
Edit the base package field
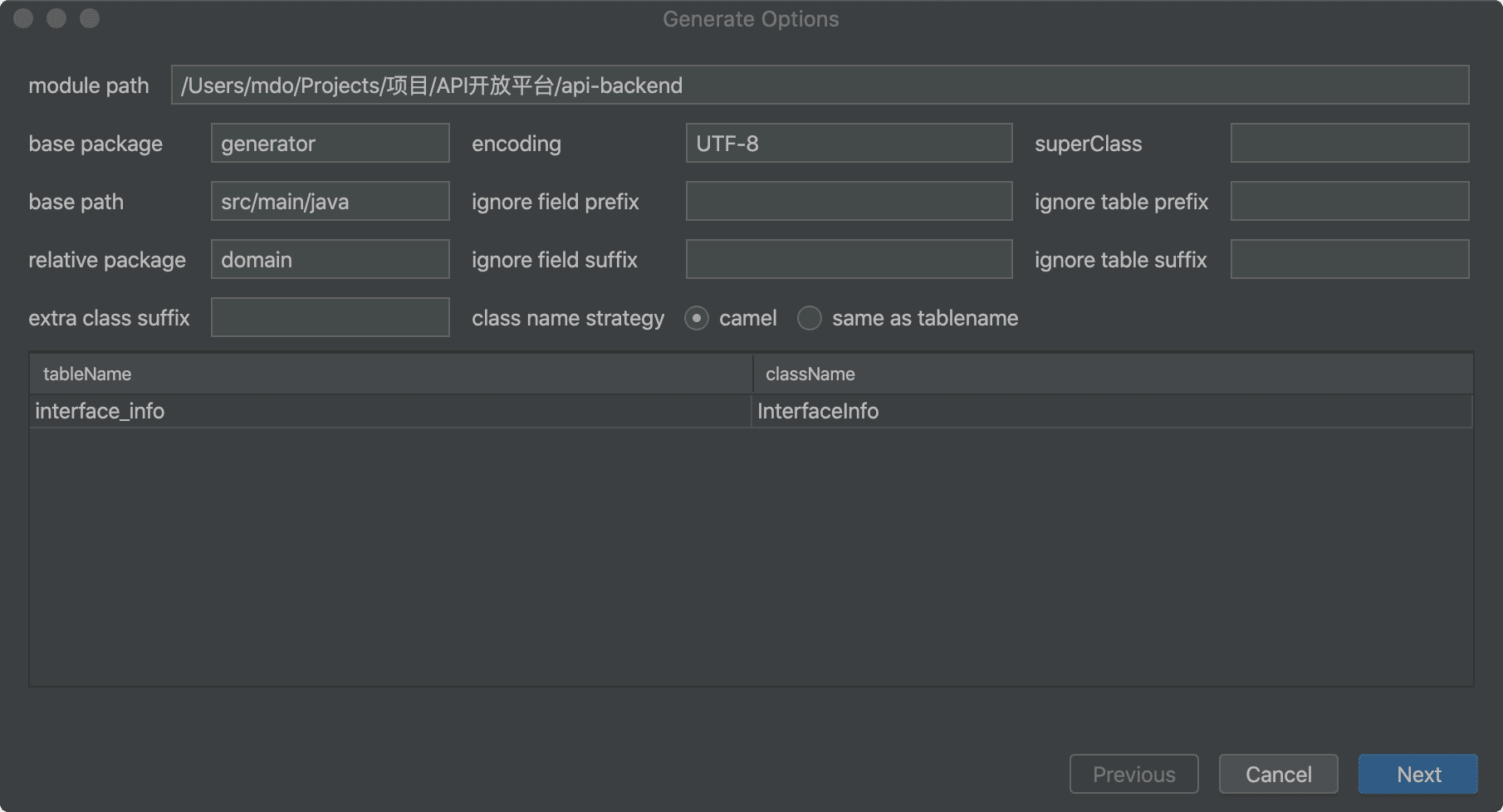[x=330, y=144]
